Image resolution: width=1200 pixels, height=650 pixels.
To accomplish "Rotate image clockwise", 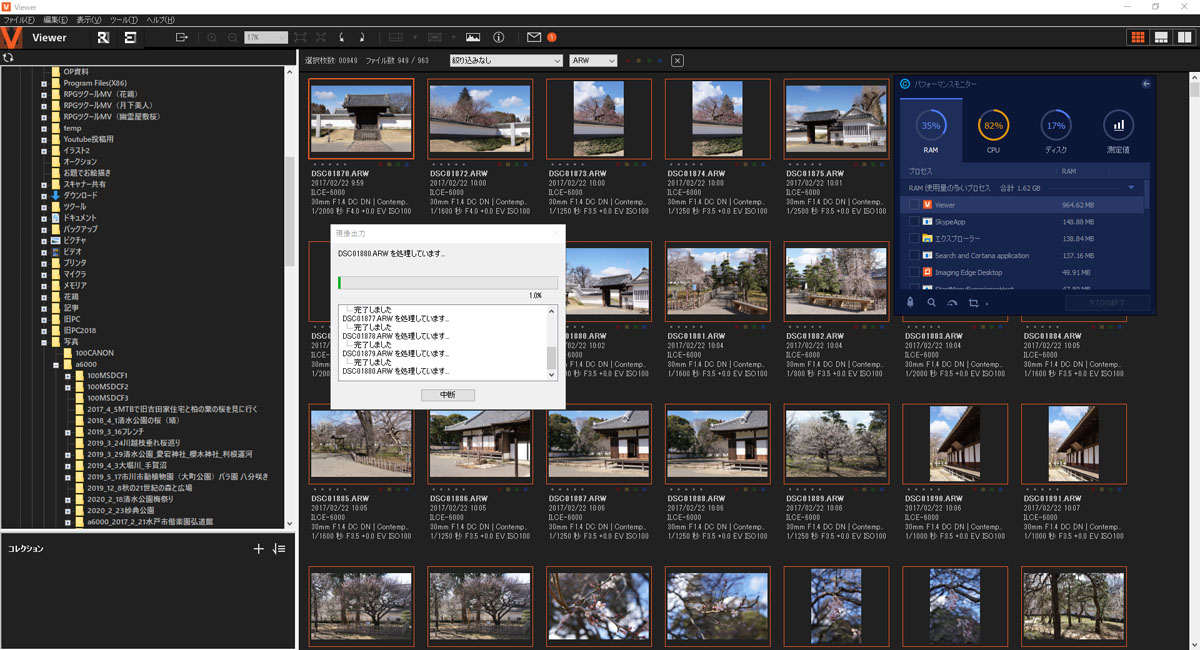I will pyautogui.click(x=360, y=38).
